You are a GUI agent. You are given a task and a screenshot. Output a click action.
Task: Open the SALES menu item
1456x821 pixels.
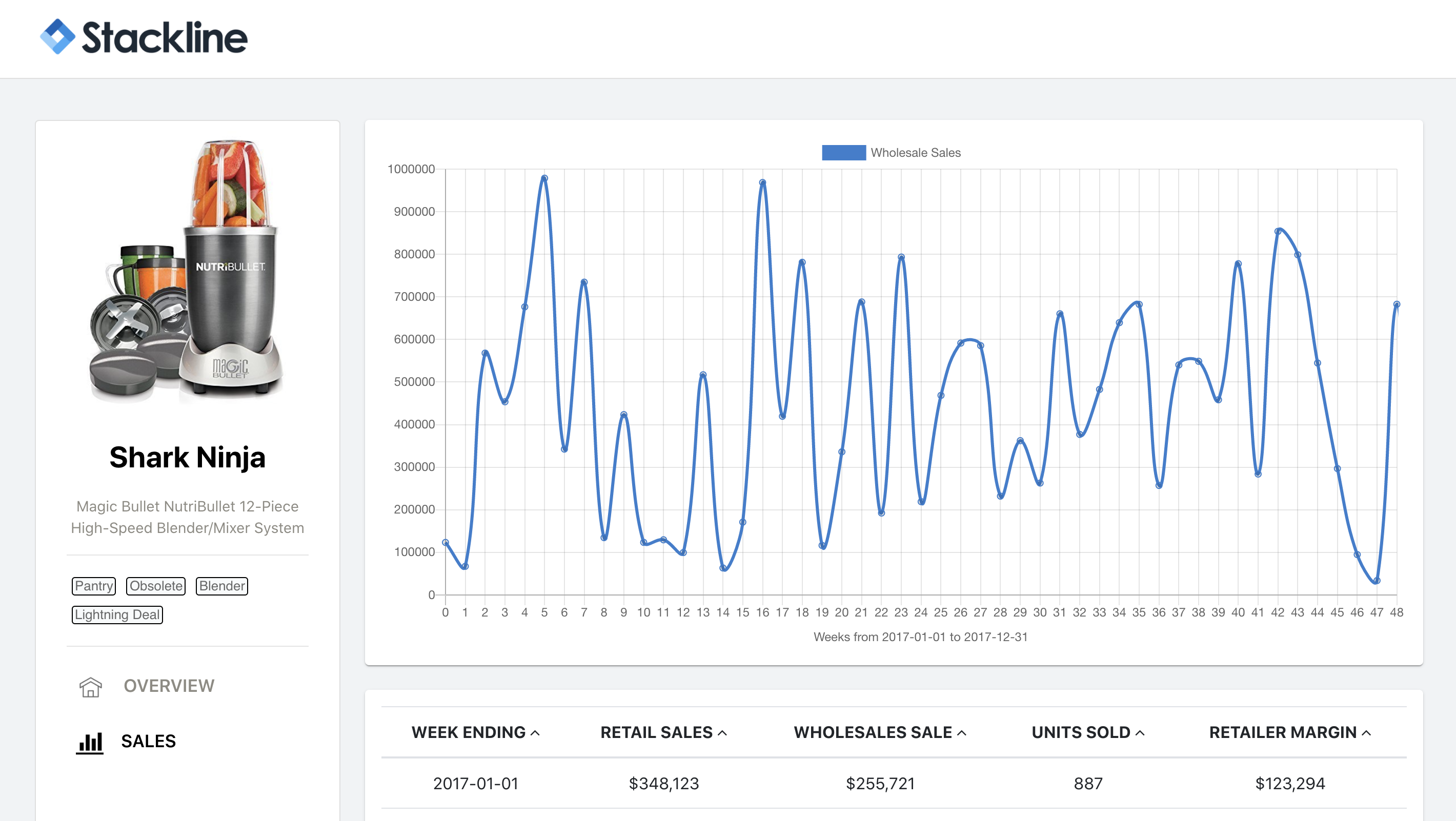[x=148, y=742]
